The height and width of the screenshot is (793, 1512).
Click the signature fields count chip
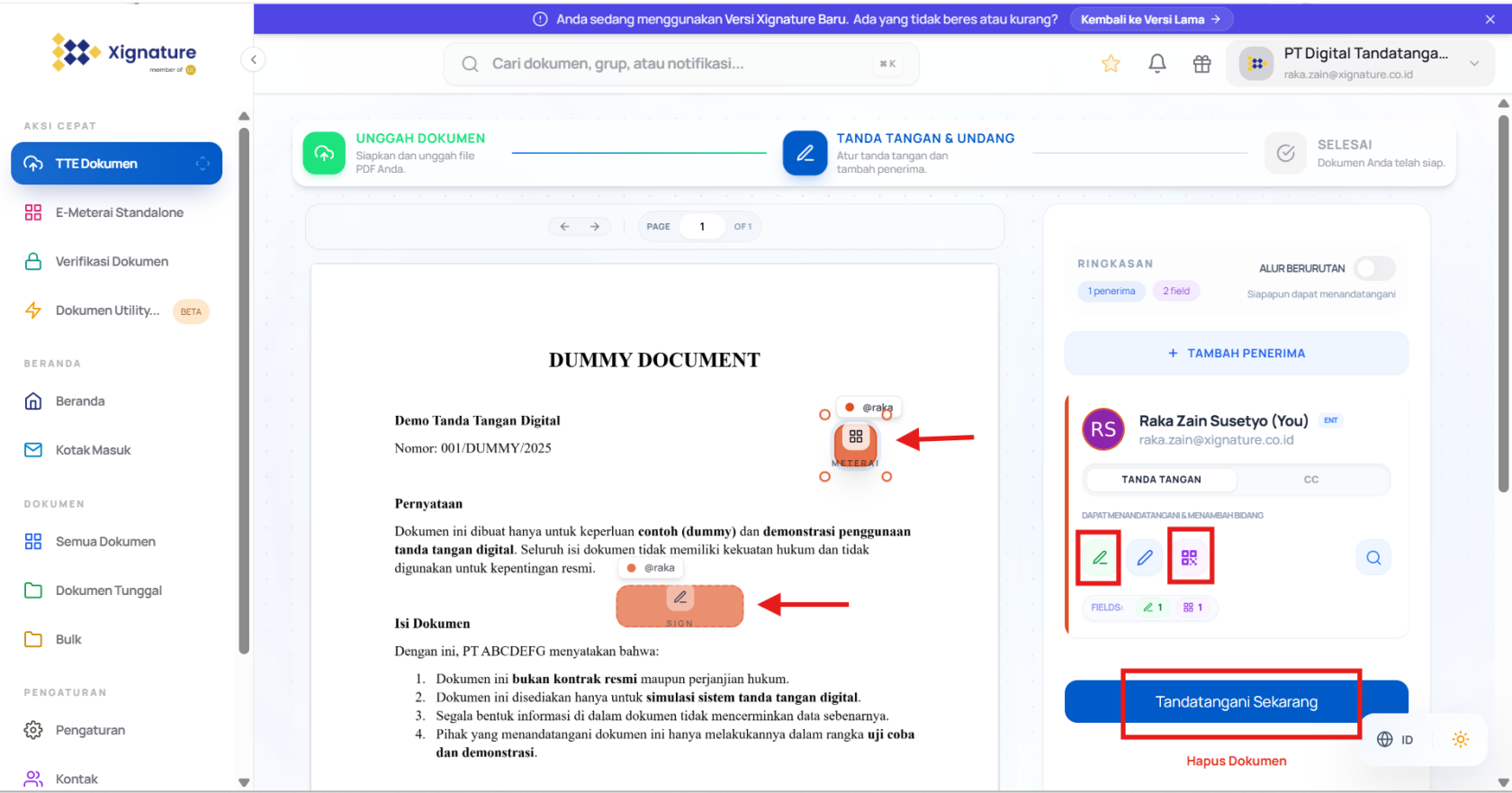tap(1153, 608)
